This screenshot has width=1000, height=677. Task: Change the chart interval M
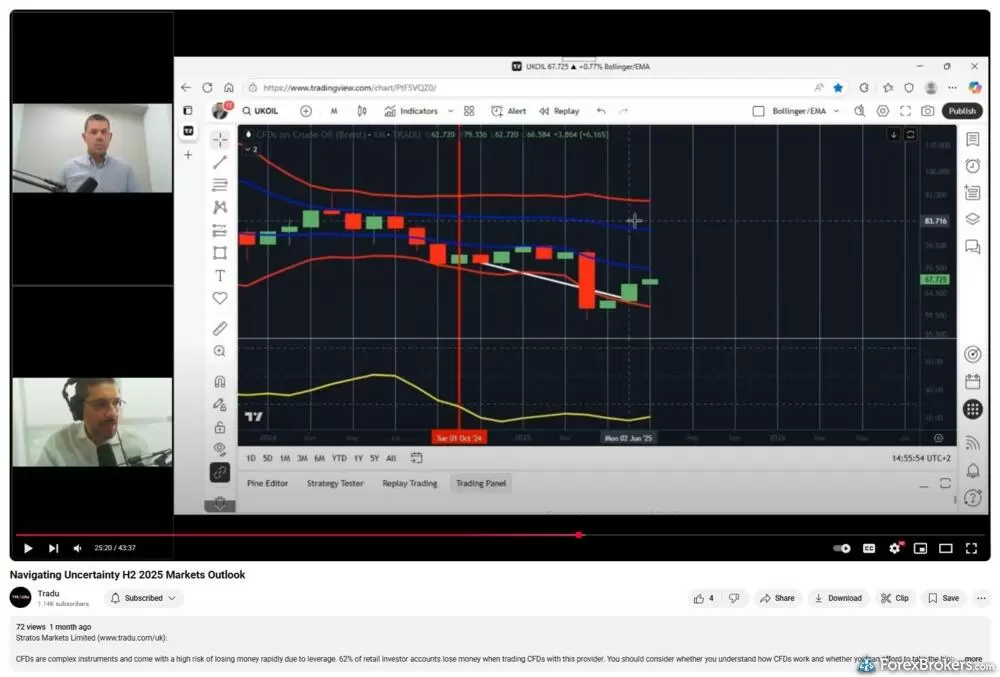334,111
